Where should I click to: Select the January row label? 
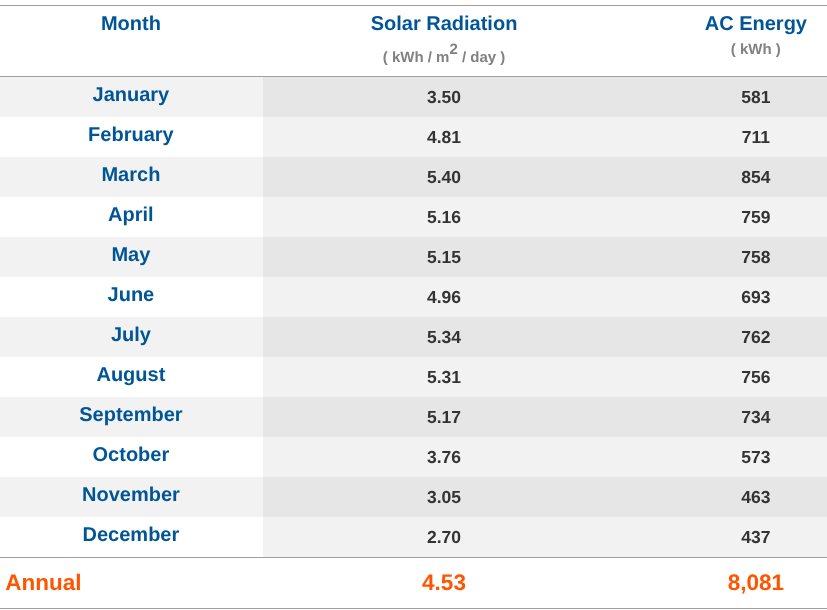pyautogui.click(x=131, y=95)
